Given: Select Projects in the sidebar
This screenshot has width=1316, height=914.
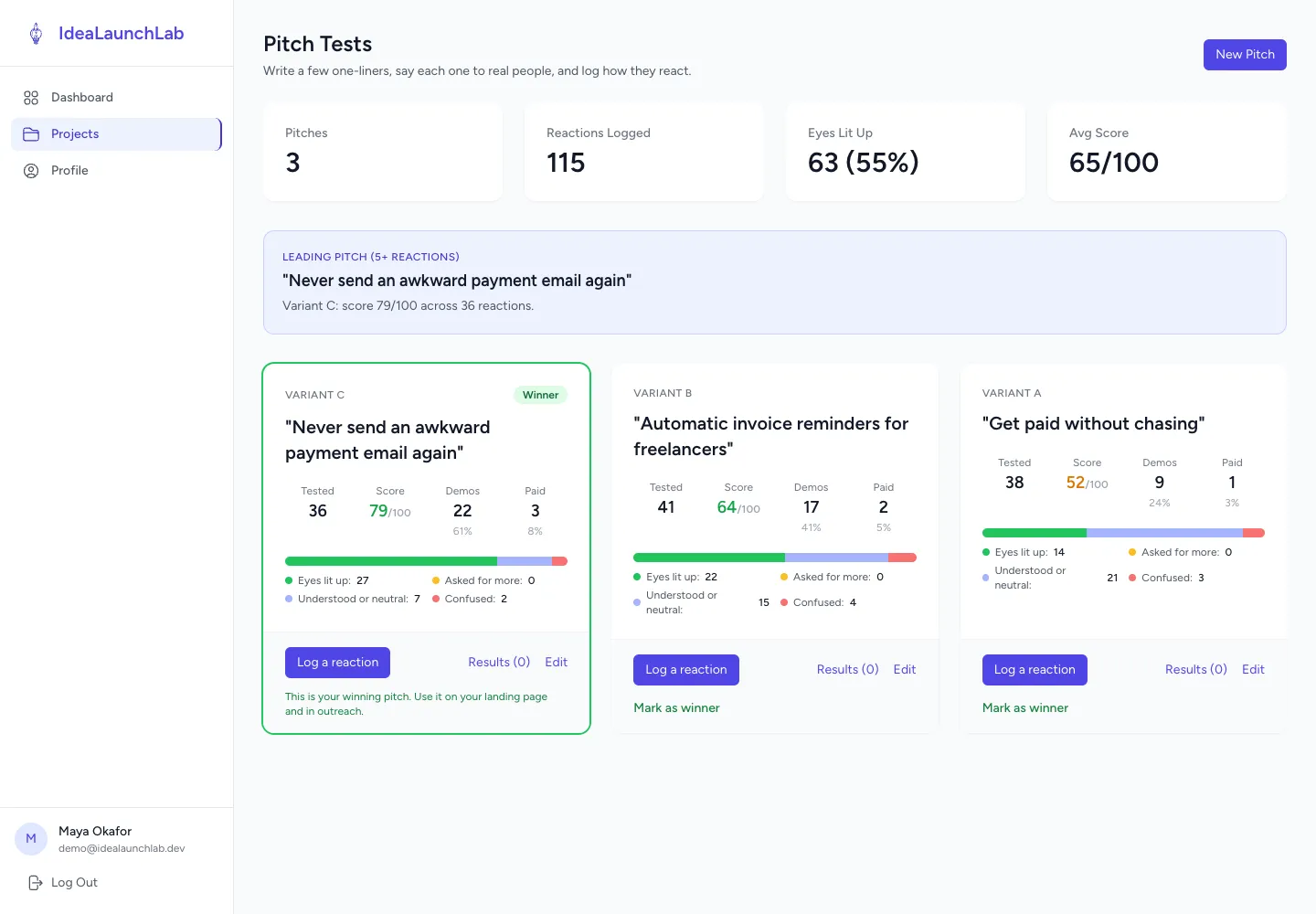Looking at the screenshot, I should tap(116, 134).
